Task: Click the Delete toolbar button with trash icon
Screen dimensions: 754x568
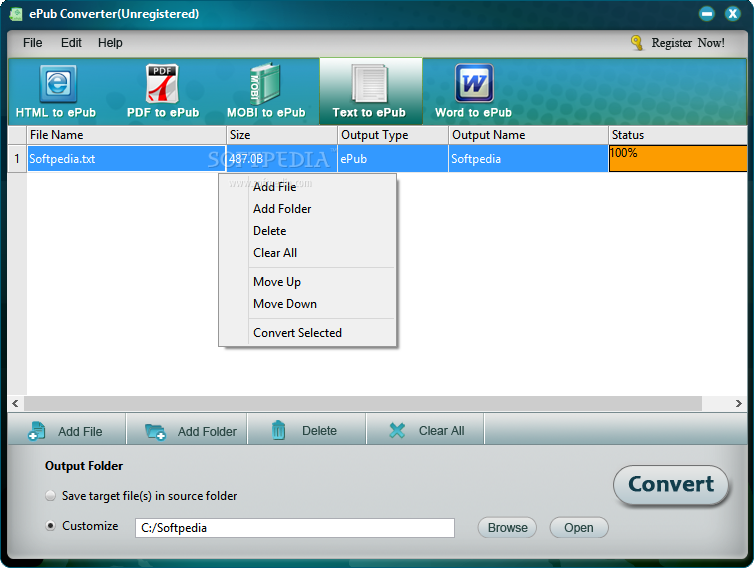Action: pyautogui.click(x=307, y=430)
